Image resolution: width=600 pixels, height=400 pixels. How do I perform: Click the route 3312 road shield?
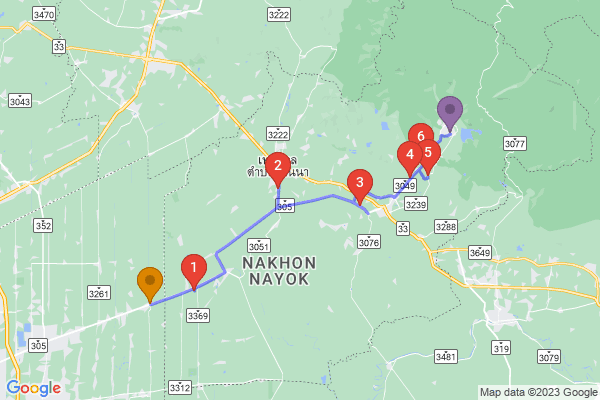tap(180, 387)
